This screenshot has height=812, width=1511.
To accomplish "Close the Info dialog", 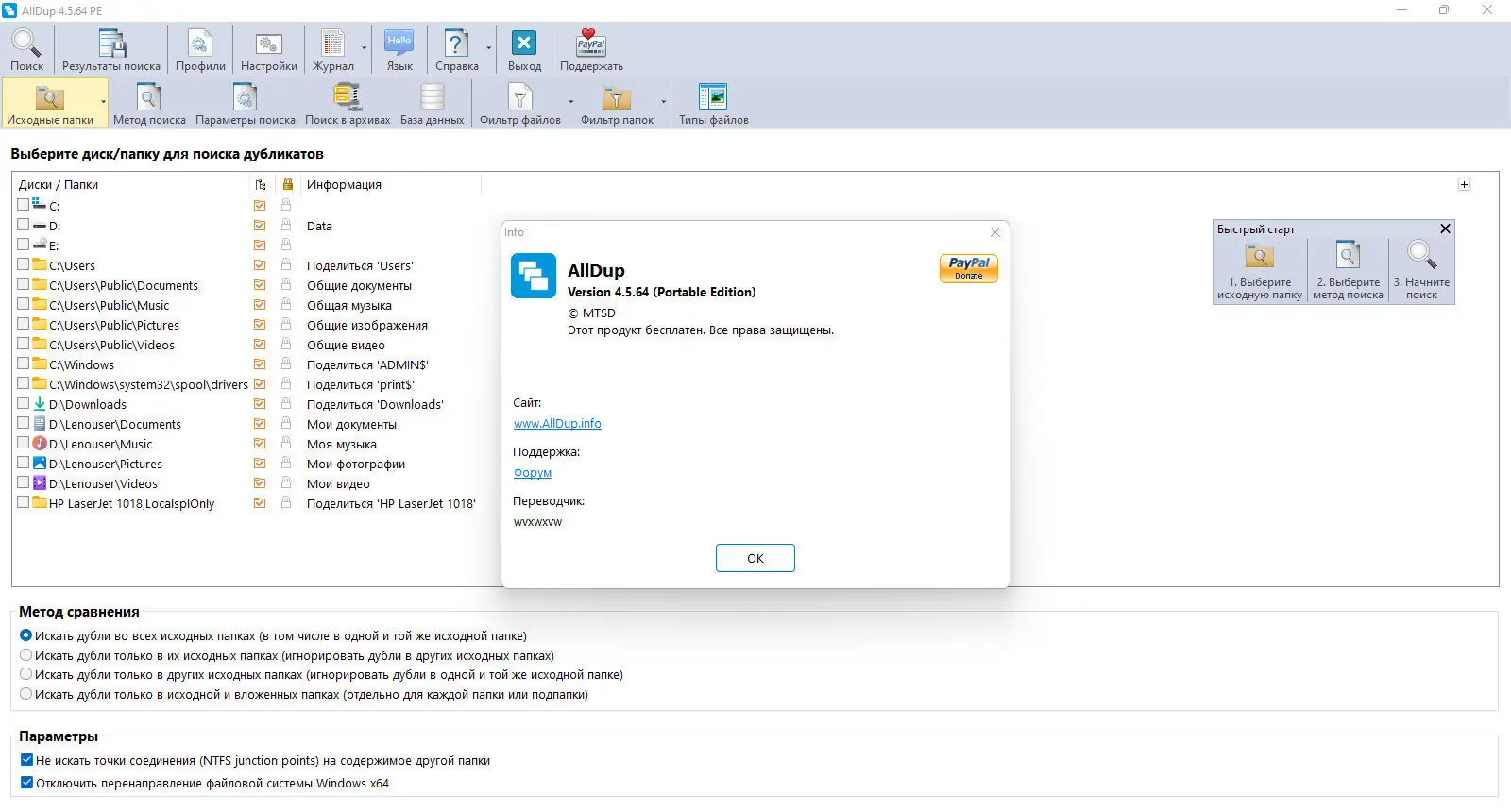I will (995, 232).
